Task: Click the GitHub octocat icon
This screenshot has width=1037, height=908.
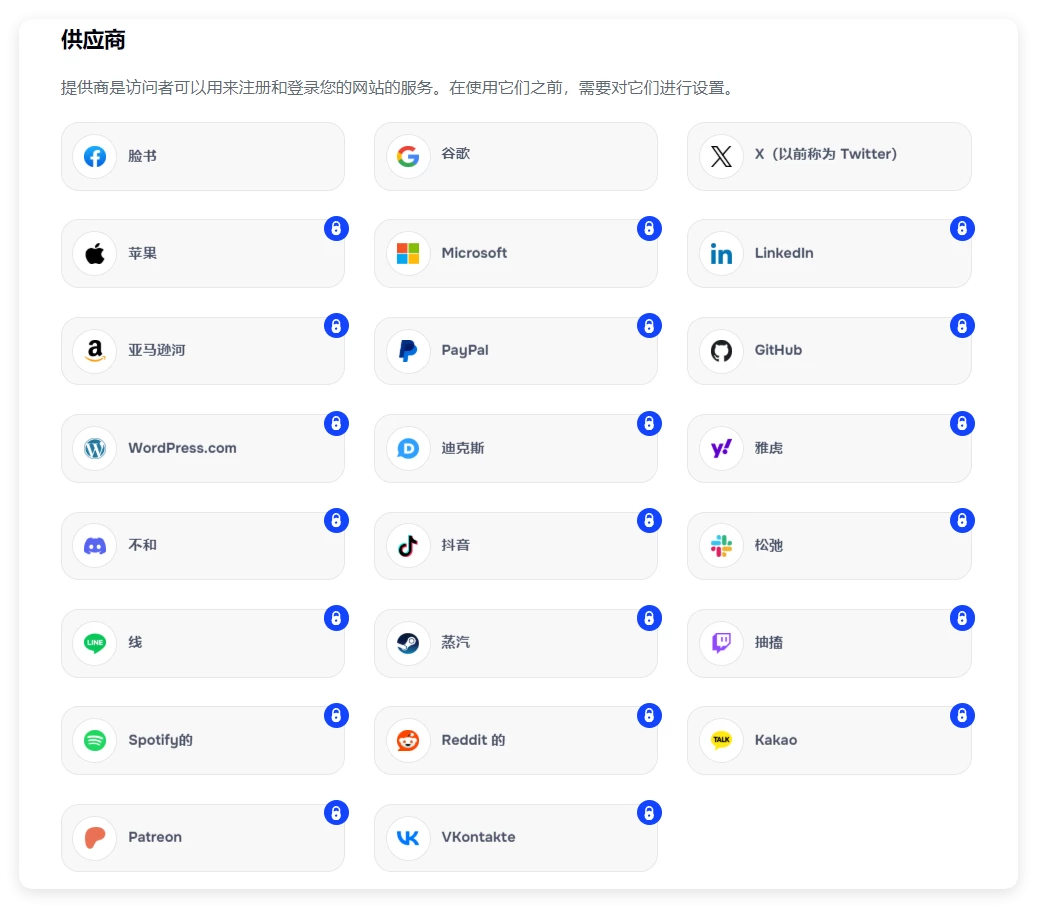Action: (x=721, y=351)
